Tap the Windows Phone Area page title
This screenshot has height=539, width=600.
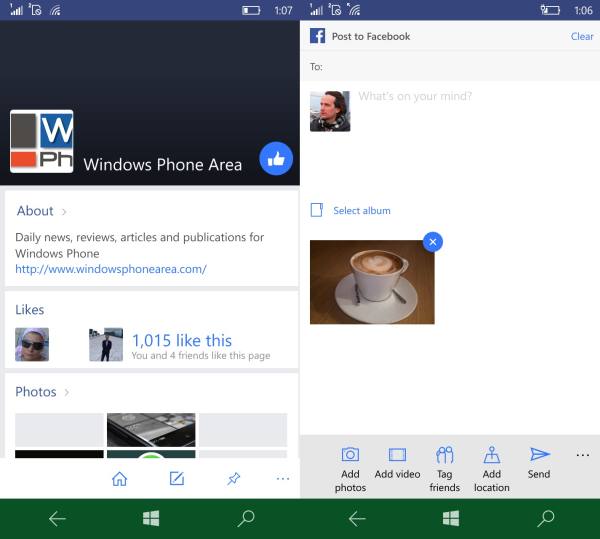tap(163, 164)
